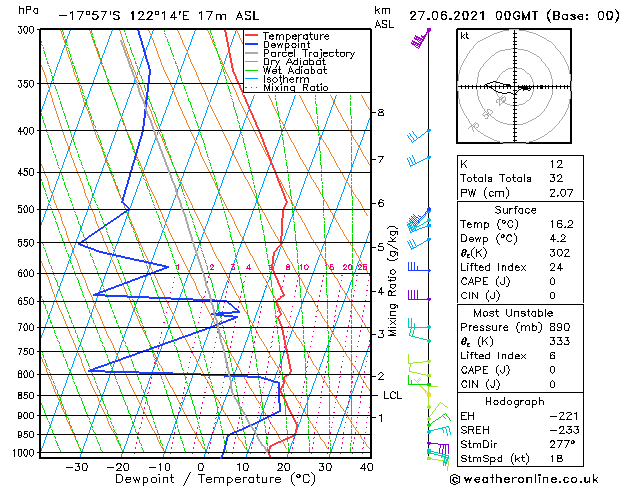Click the LCL level marker label

(x=392, y=395)
